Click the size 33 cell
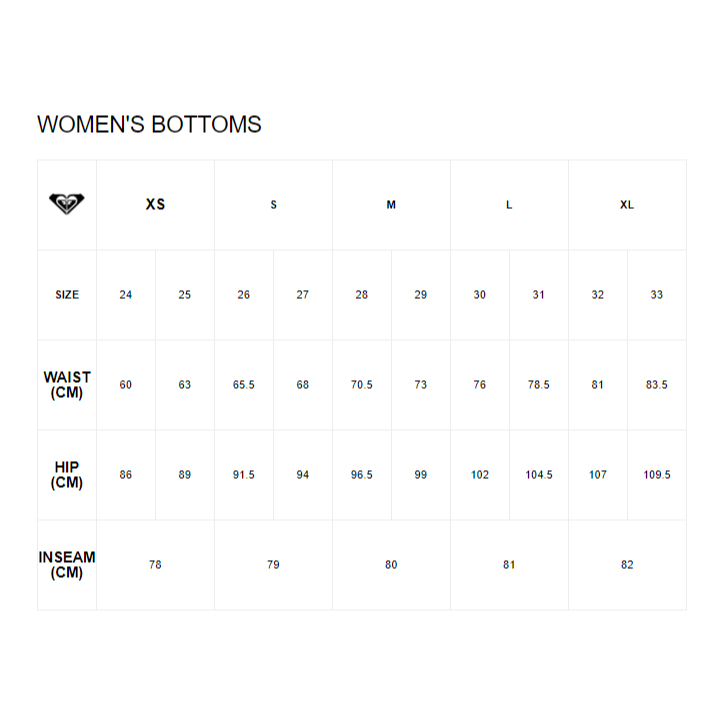The height and width of the screenshot is (724, 724). point(657,295)
